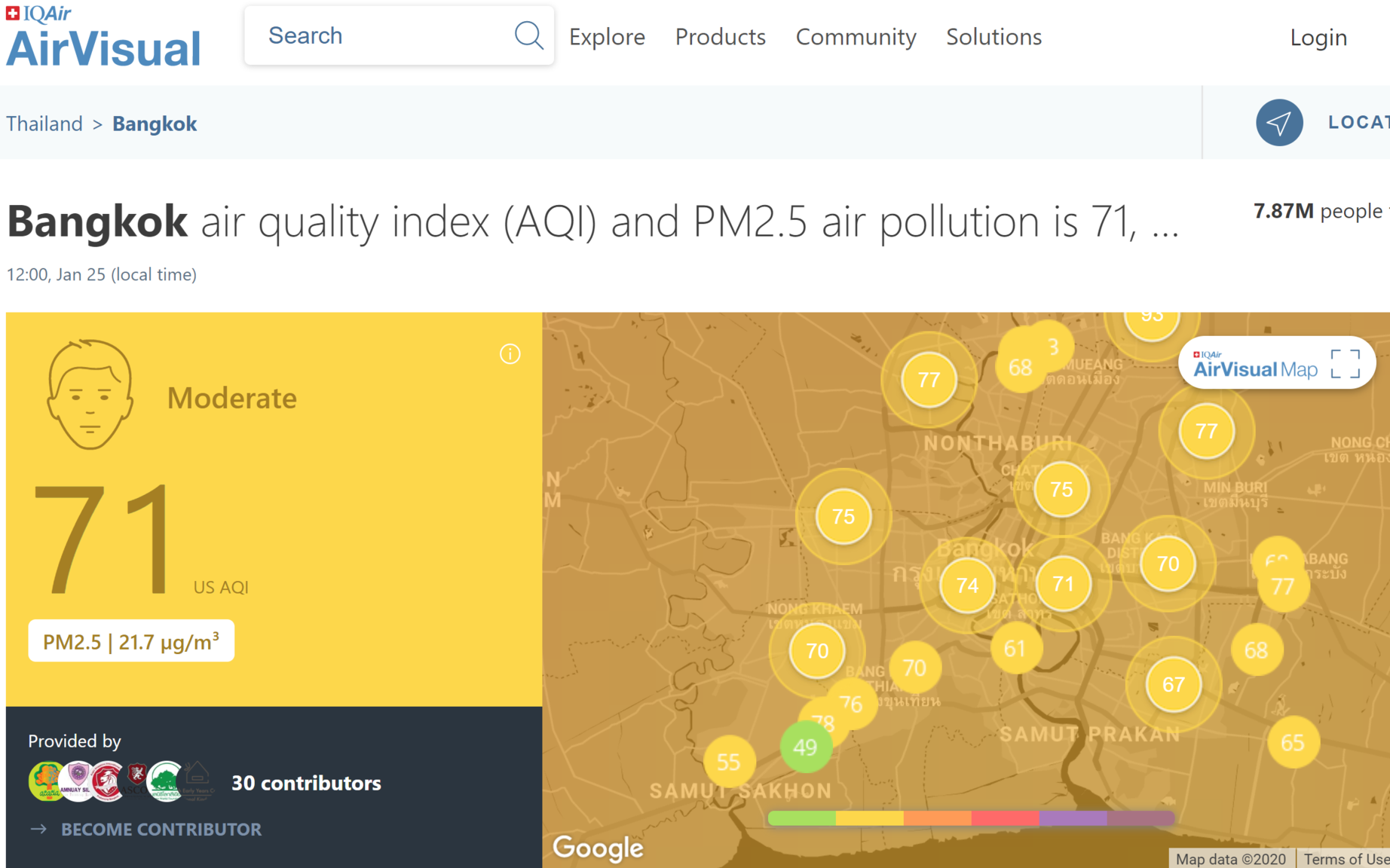The image size is (1390, 868).
Task: Click the red lion shield contributor logo
Action: tap(107, 781)
